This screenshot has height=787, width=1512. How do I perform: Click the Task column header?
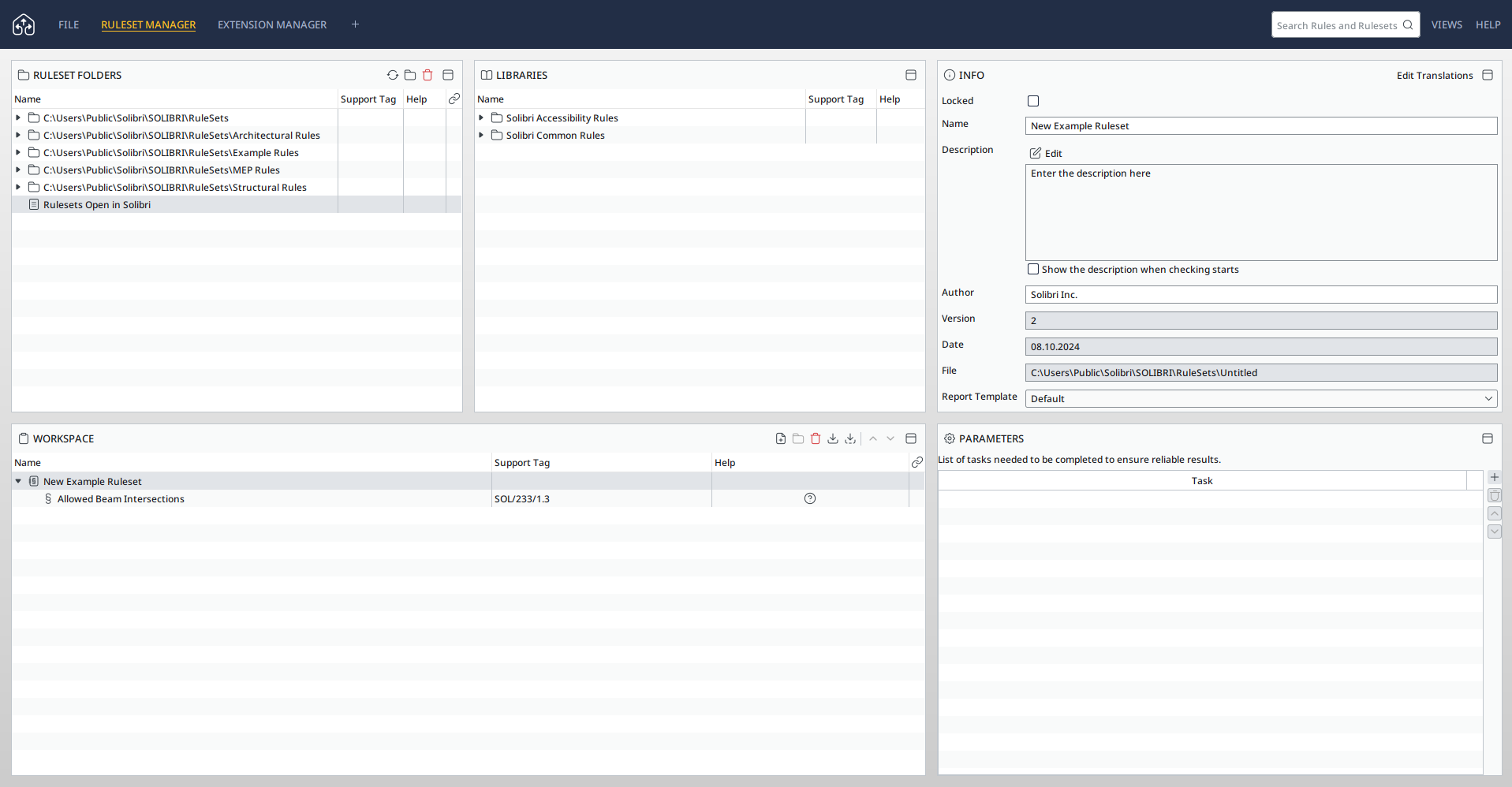point(1202,480)
